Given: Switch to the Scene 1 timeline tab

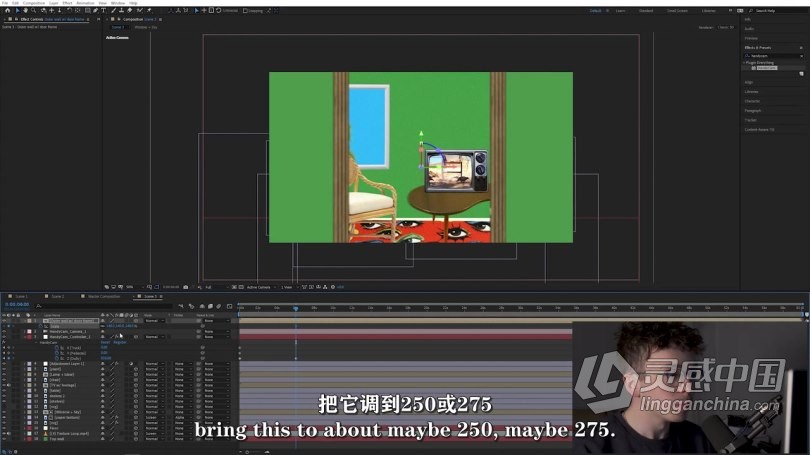Looking at the screenshot, I should tap(21, 296).
